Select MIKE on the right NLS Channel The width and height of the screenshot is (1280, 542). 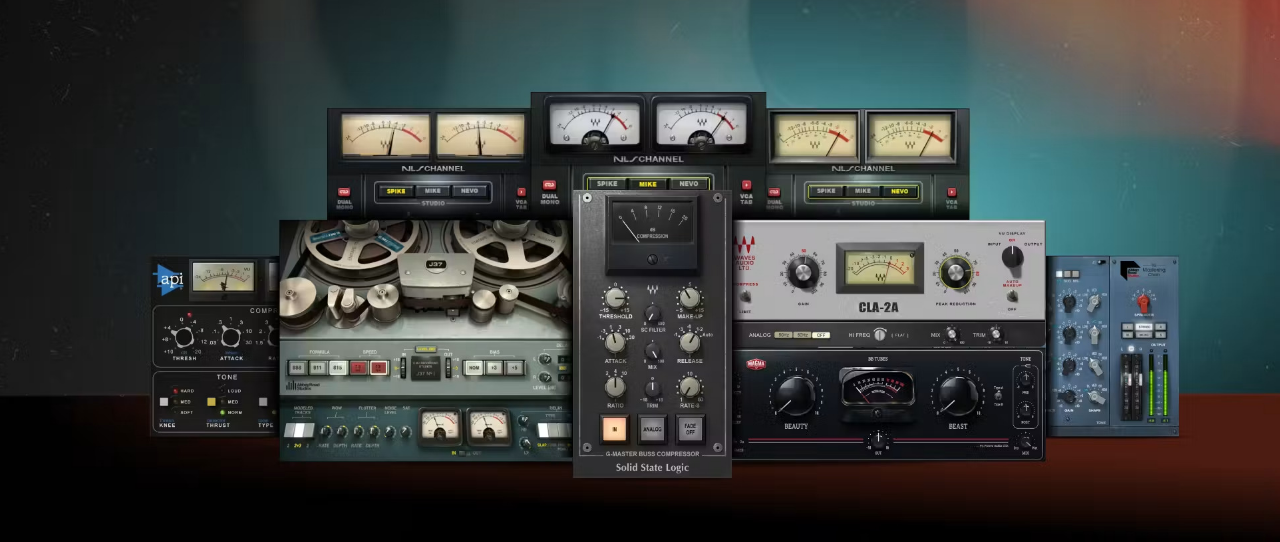(x=862, y=190)
